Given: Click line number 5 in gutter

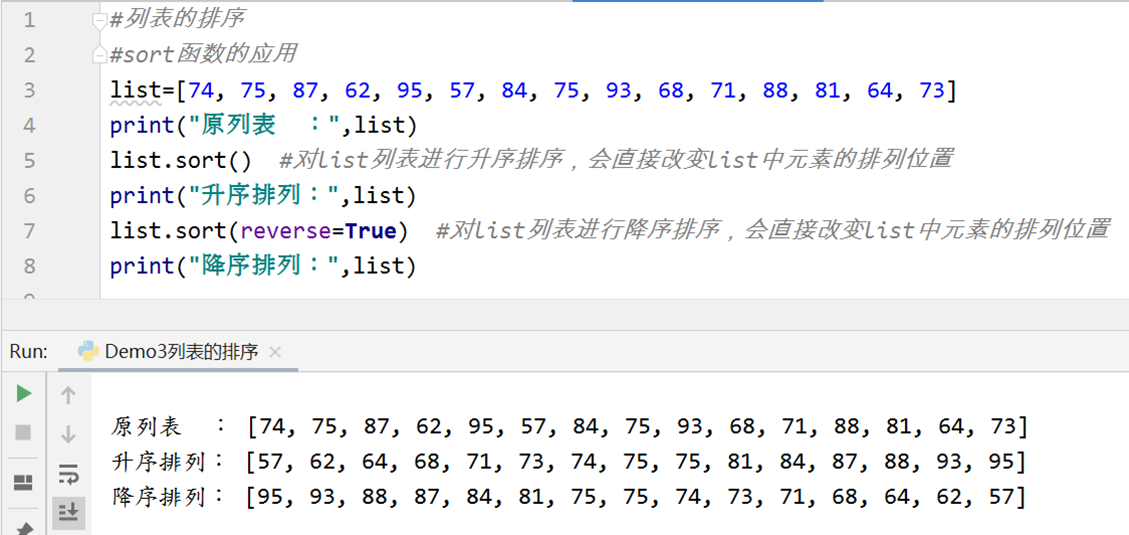Looking at the screenshot, I should pos(29,160).
